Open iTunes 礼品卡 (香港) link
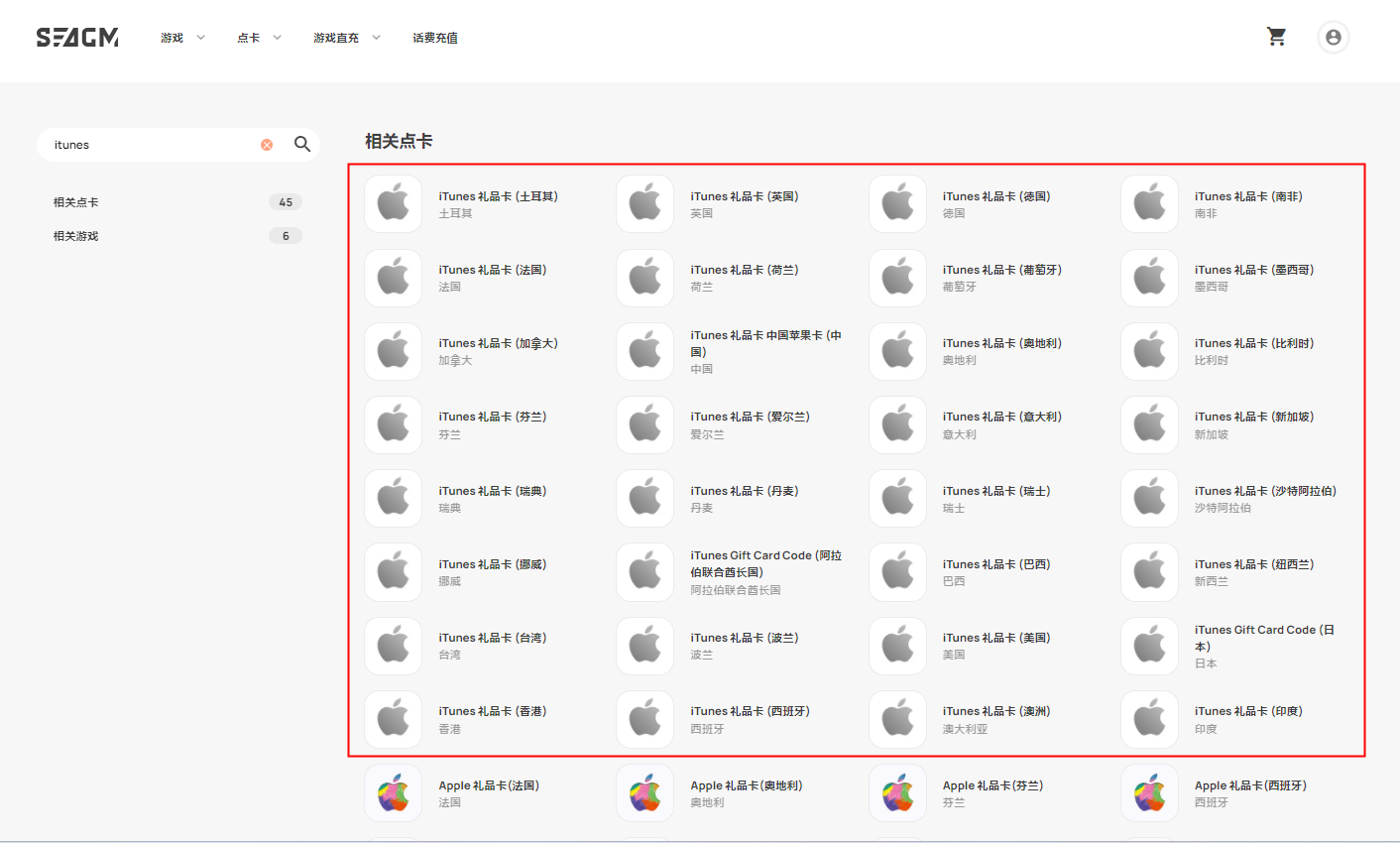The width and height of the screenshot is (1400, 843). 493,711
